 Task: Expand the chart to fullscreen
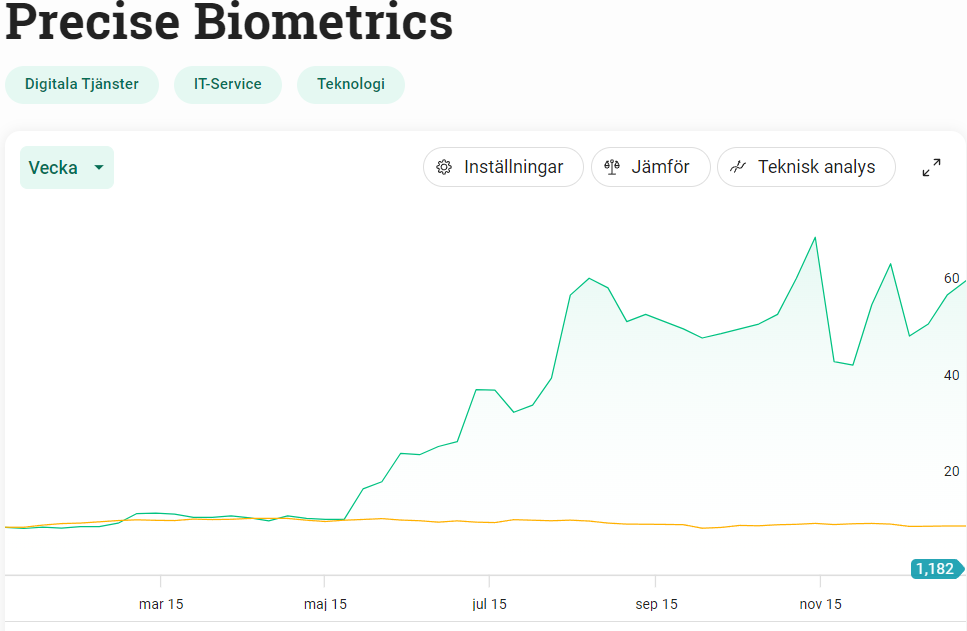pyautogui.click(x=931, y=168)
